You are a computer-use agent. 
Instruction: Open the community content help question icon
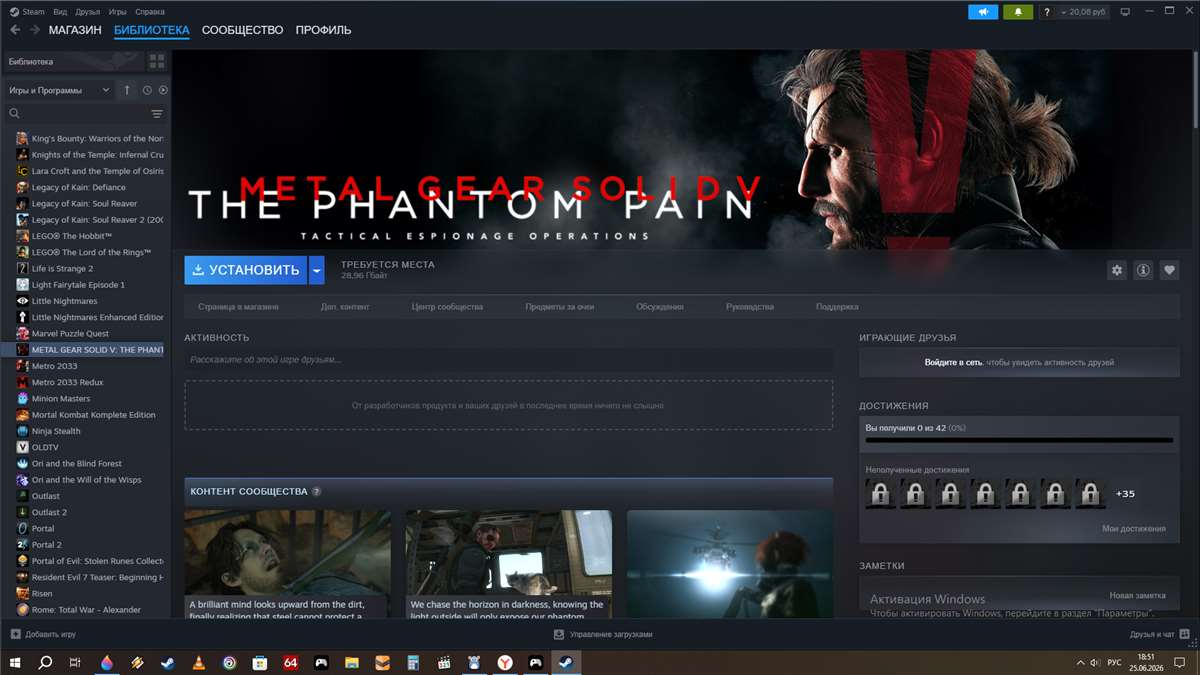(317, 492)
